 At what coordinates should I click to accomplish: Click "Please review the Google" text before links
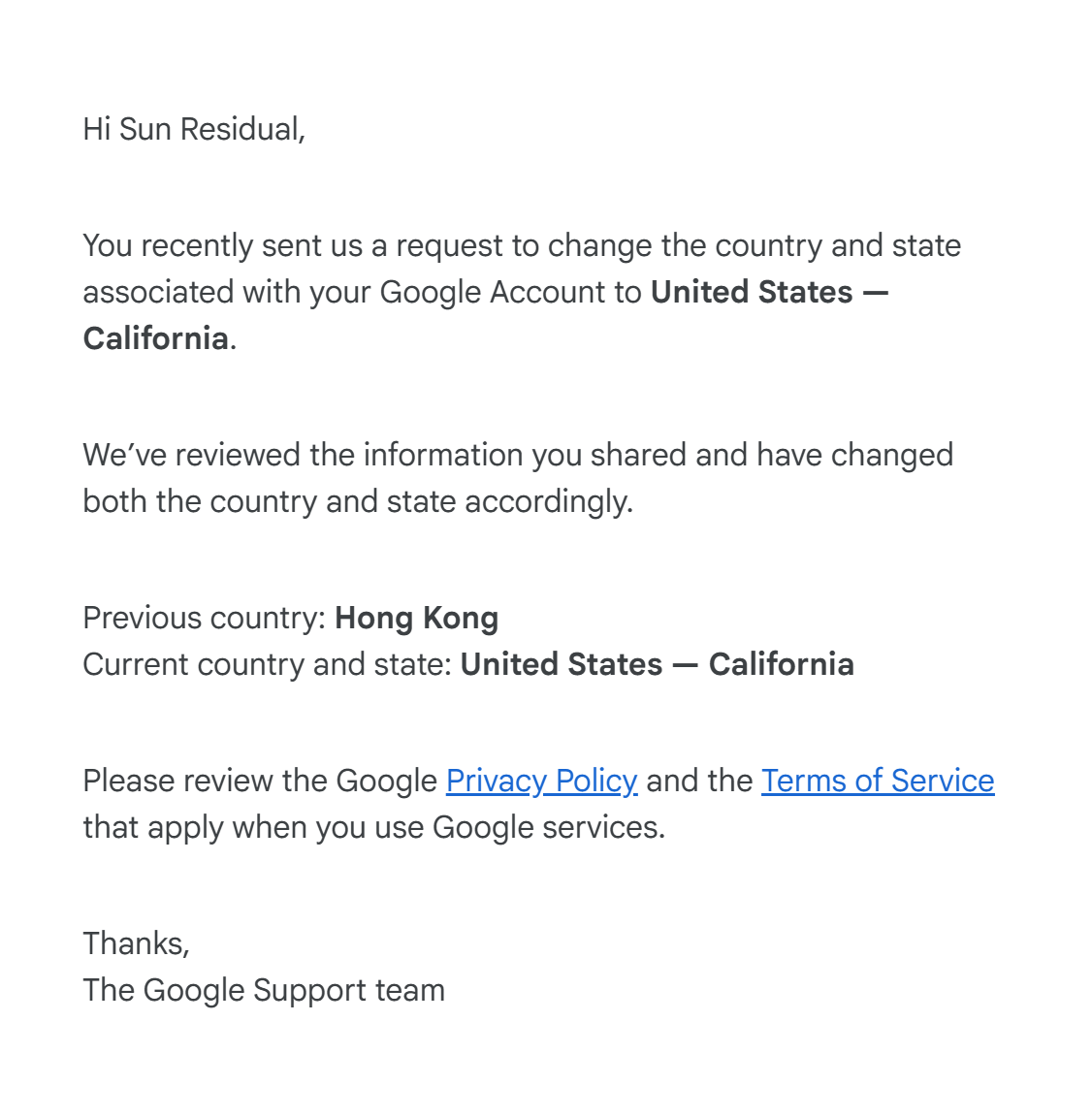(x=260, y=781)
